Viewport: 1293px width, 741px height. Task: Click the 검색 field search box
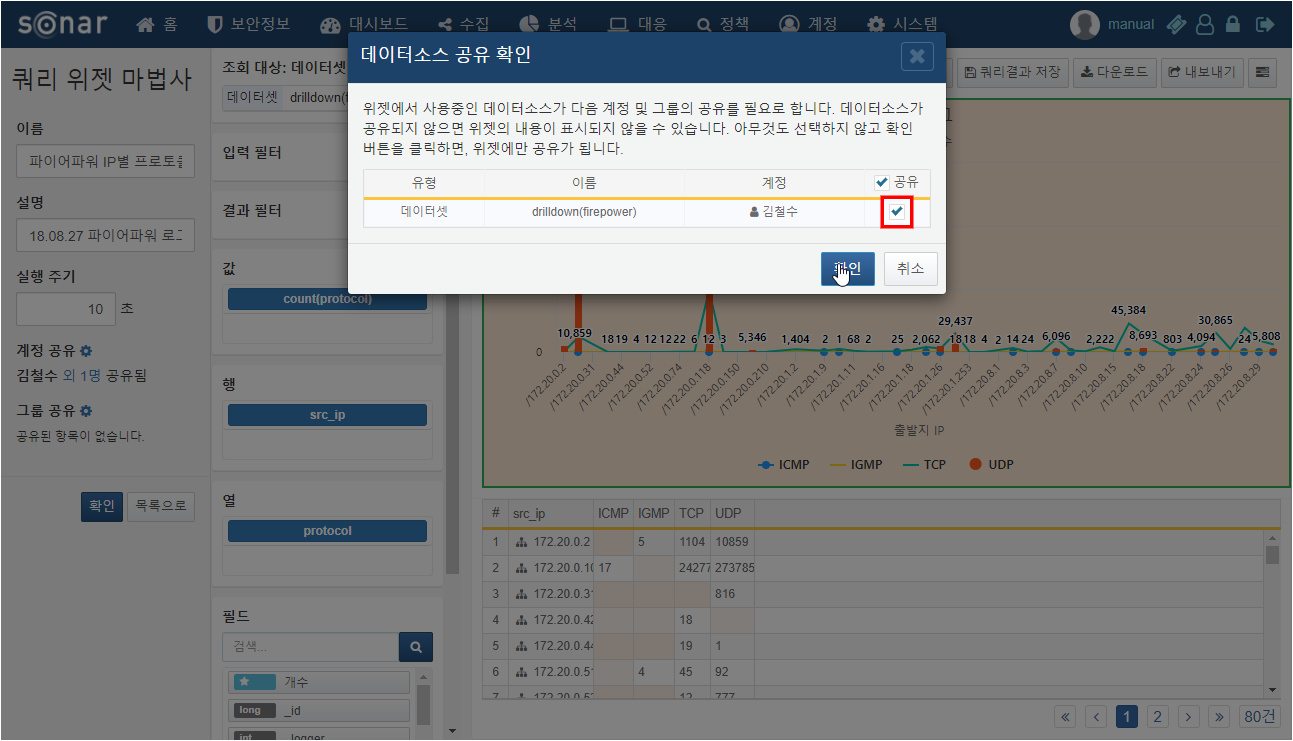pyautogui.click(x=310, y=648)
